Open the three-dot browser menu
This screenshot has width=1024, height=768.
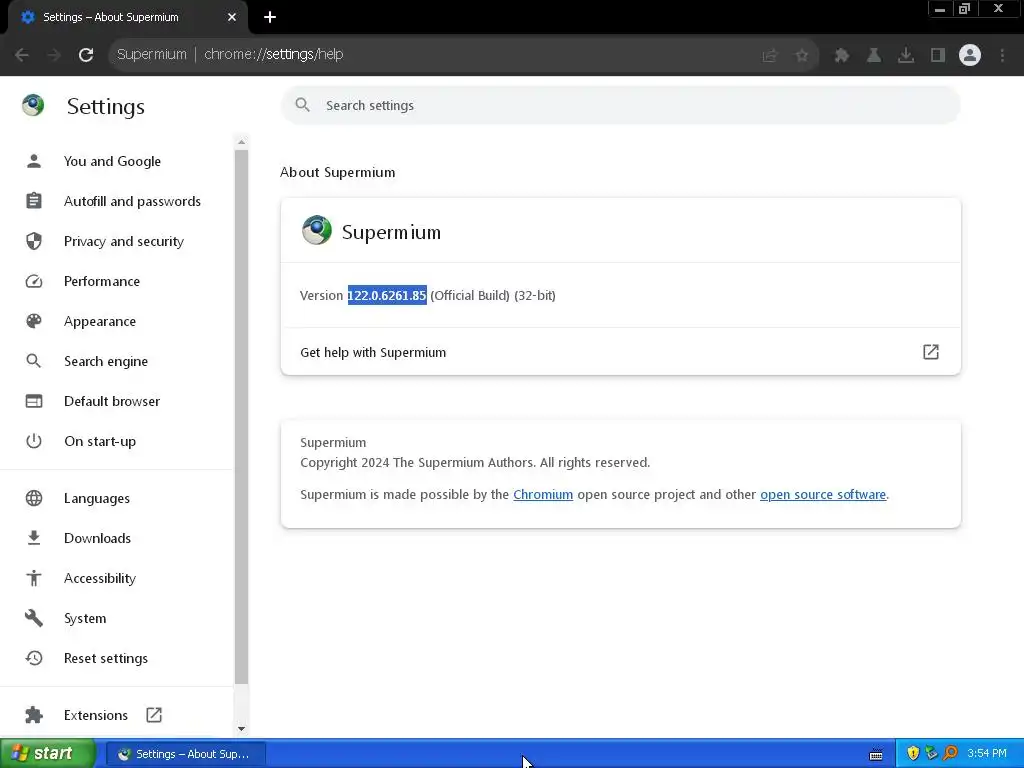[1002, 56]
